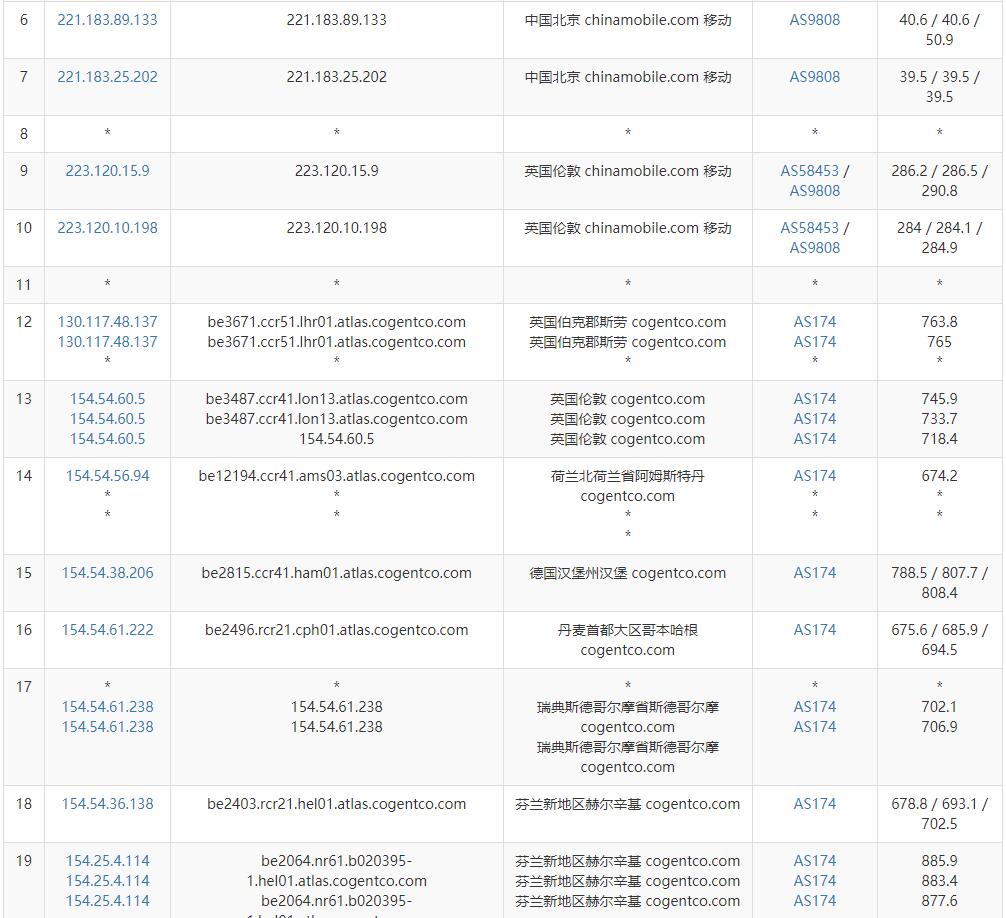1006x918 pixels.
Task: Open the blue 221.183.89.133 IP link
Action: (x=107, y=20)
